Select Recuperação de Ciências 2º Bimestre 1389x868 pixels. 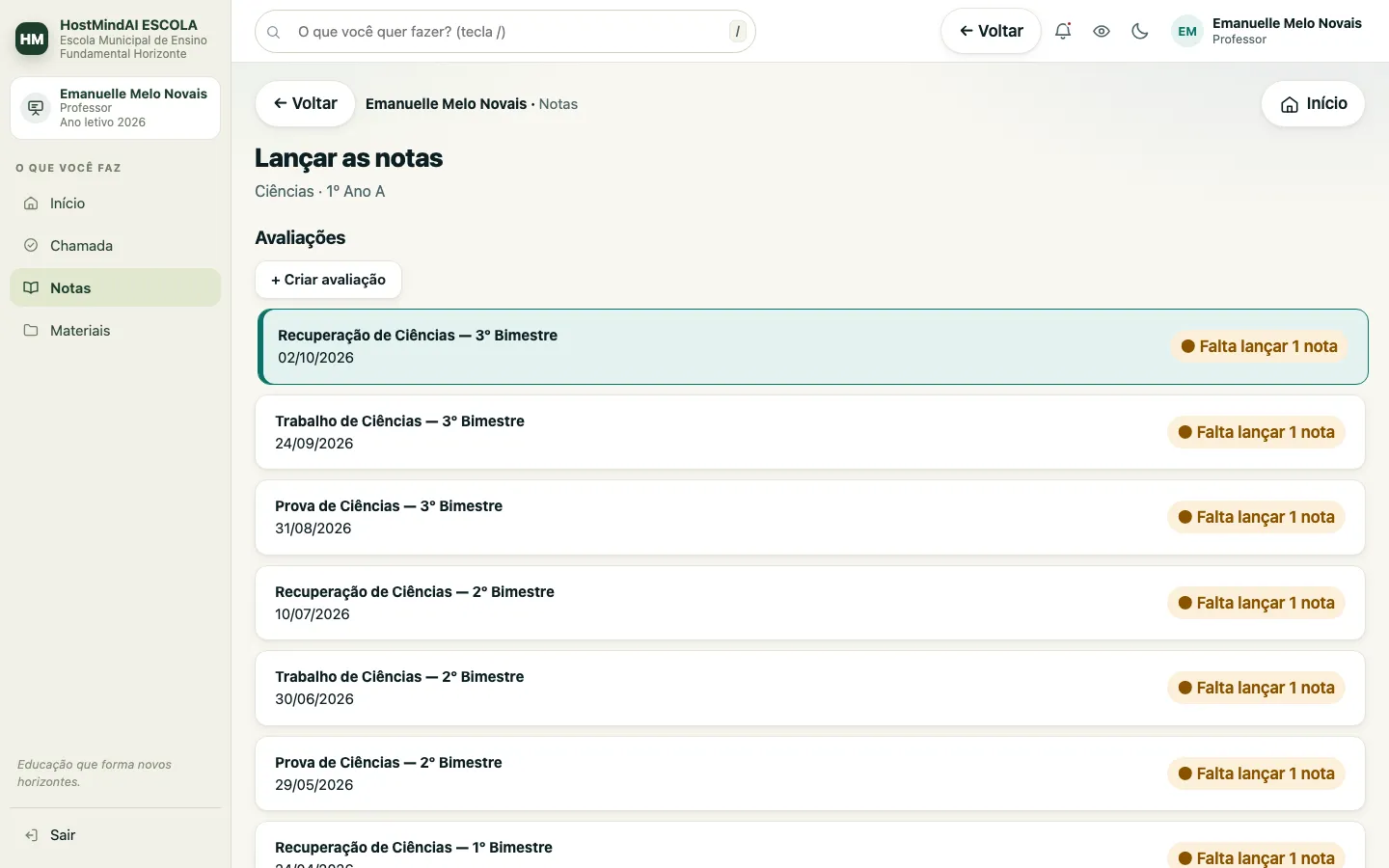point(810,603)
